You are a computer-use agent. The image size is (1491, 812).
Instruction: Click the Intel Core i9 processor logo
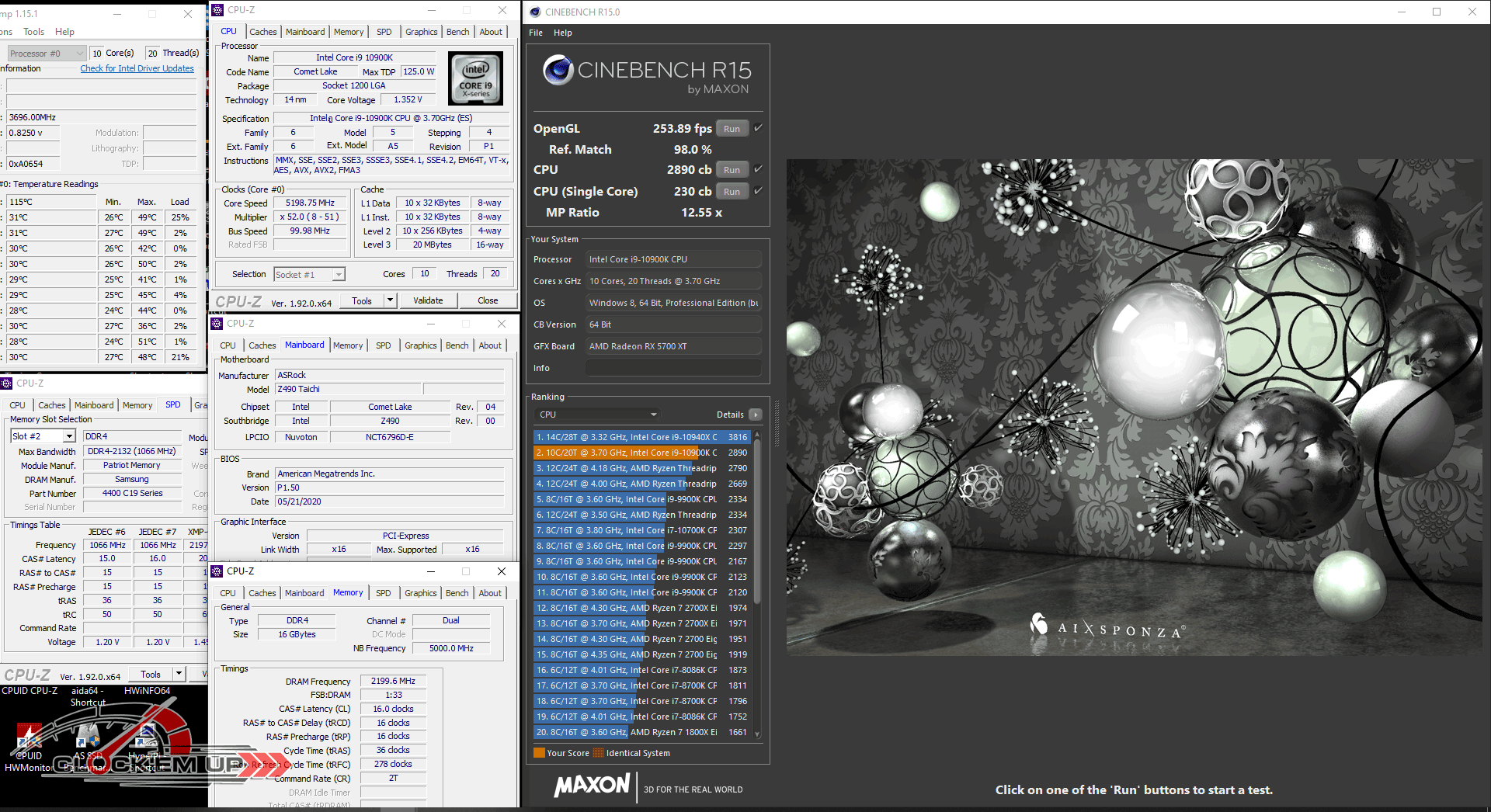pos(476,78)
